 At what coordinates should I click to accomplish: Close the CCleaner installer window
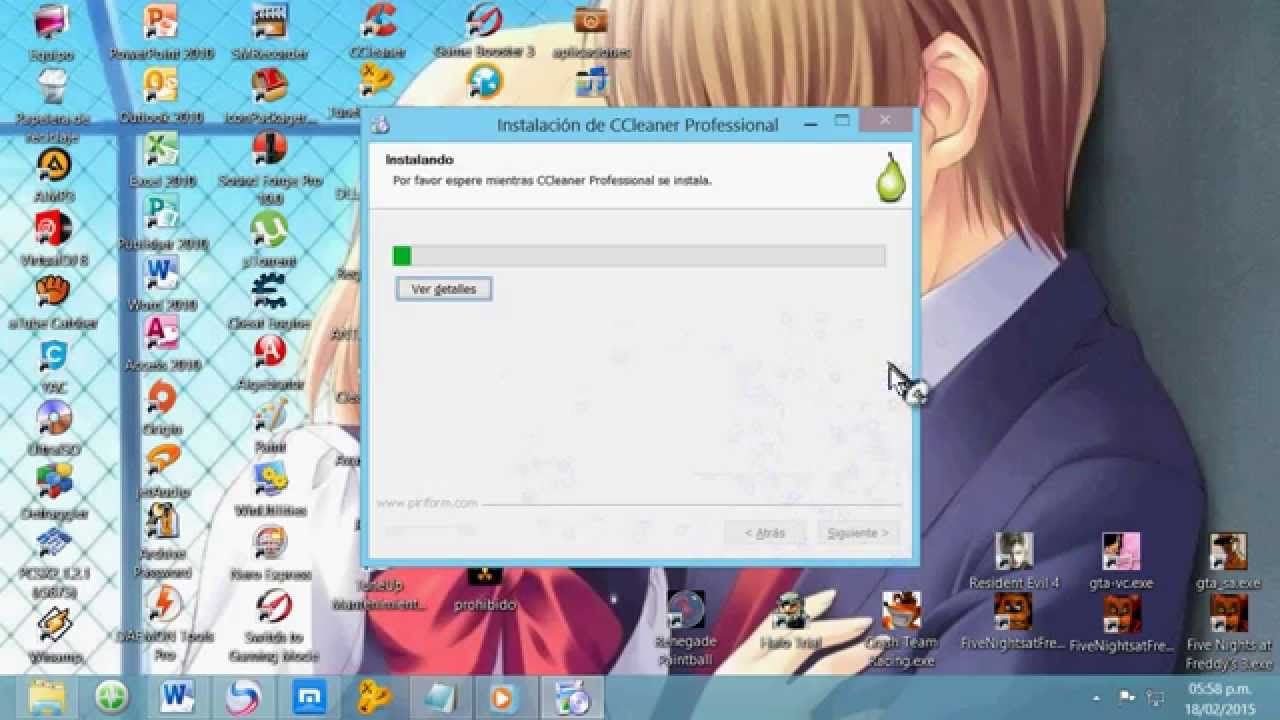click(x=885, y=121)
